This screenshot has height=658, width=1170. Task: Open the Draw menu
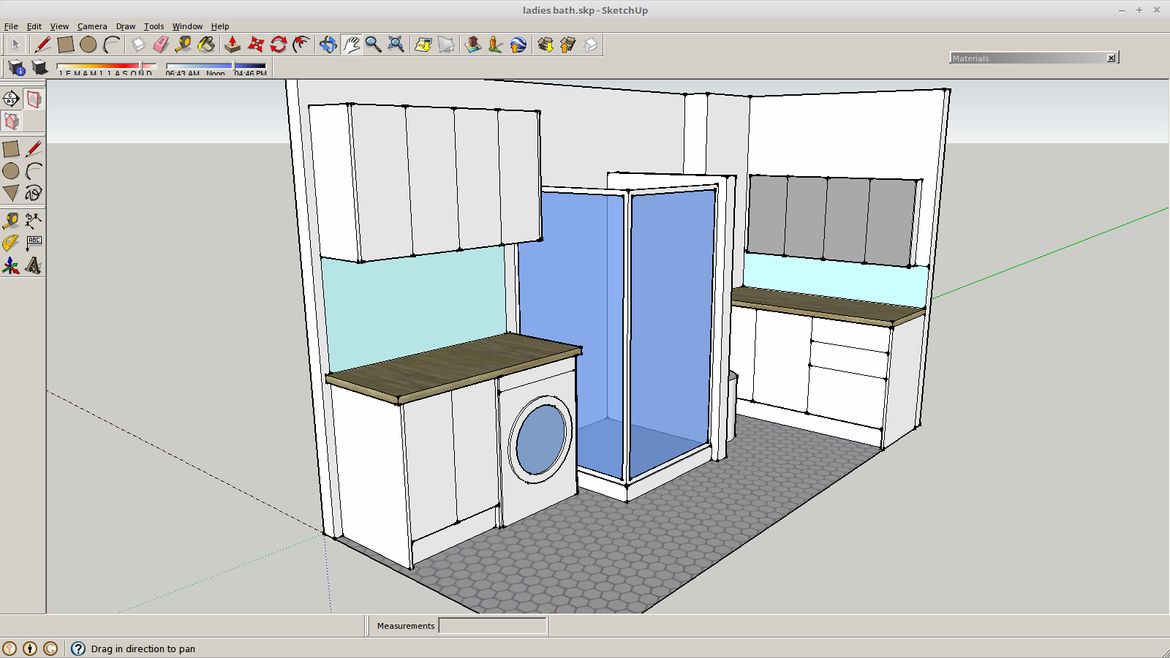click(x=125, y=26)
